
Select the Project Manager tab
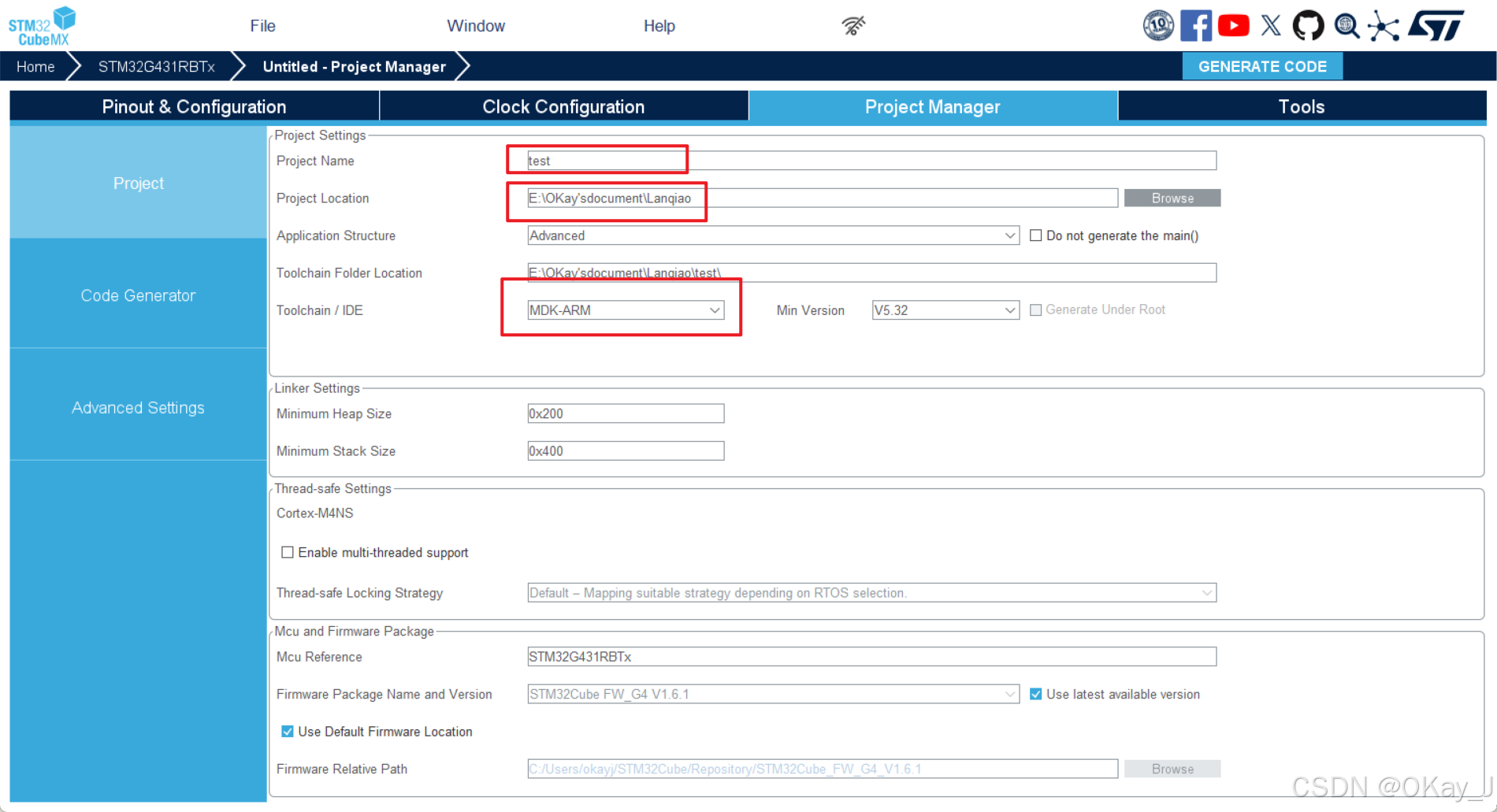[933, 107]
